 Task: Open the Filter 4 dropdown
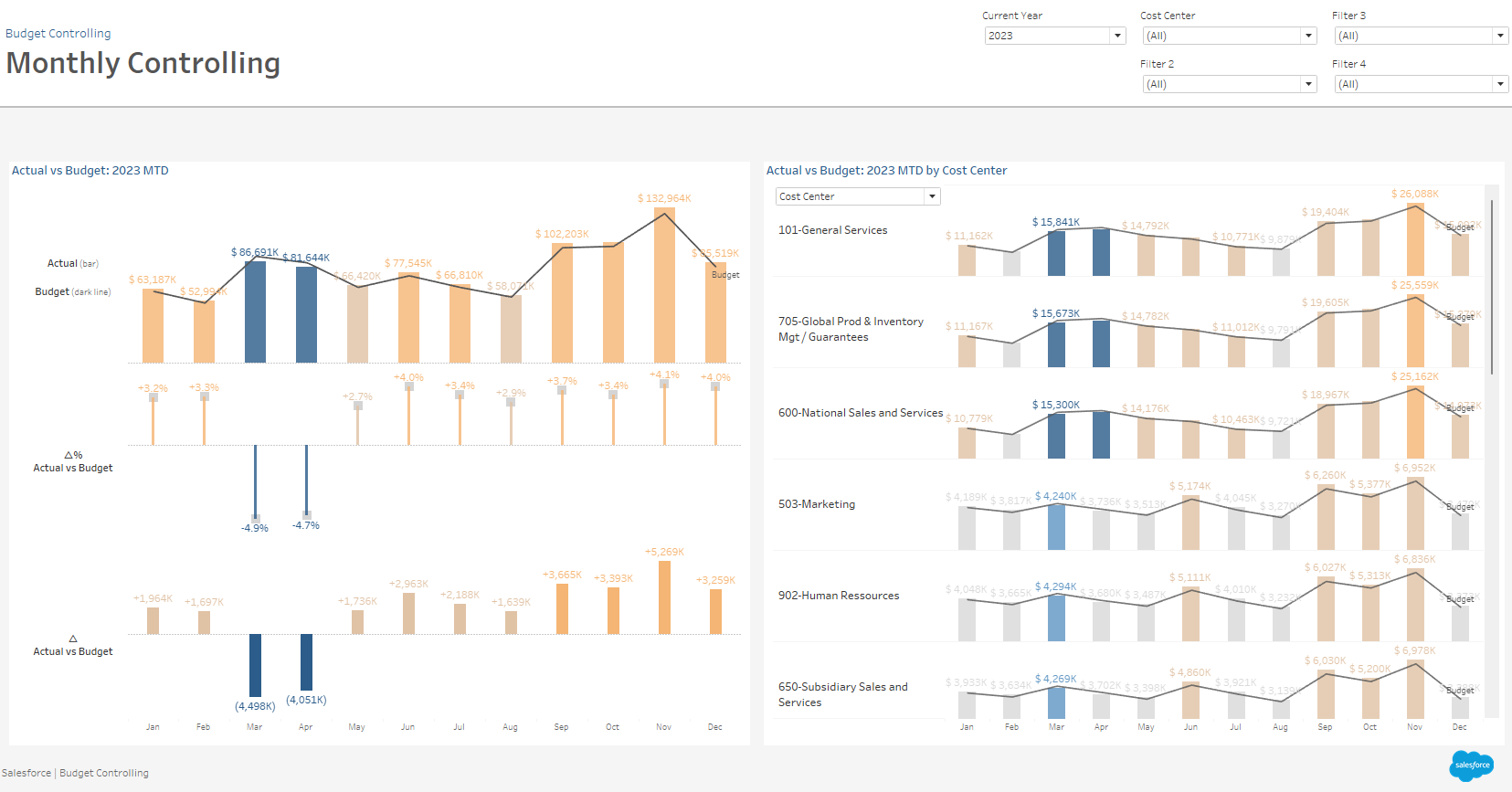point(1420,84)
